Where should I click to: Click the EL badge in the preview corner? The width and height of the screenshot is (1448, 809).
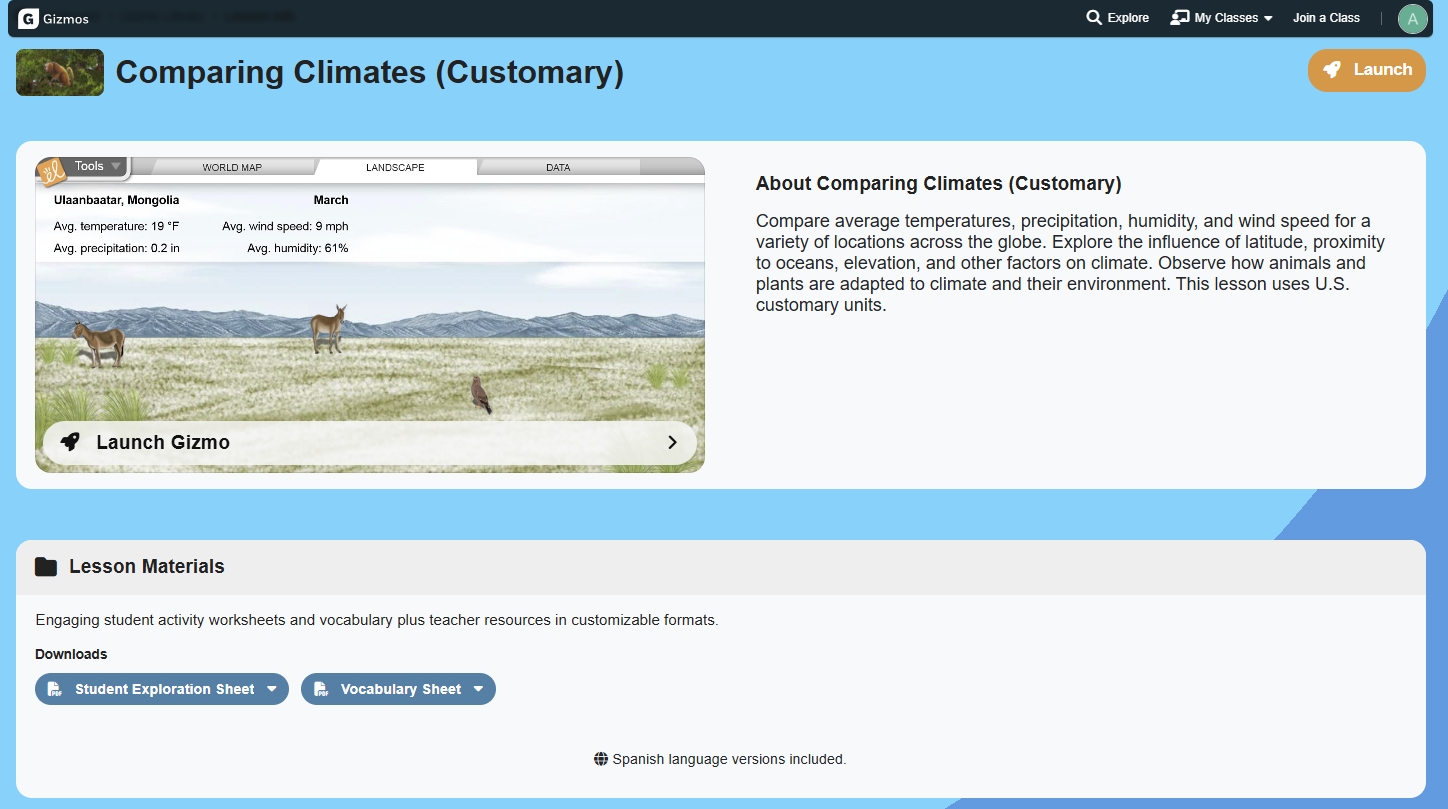tap(52, 171)
